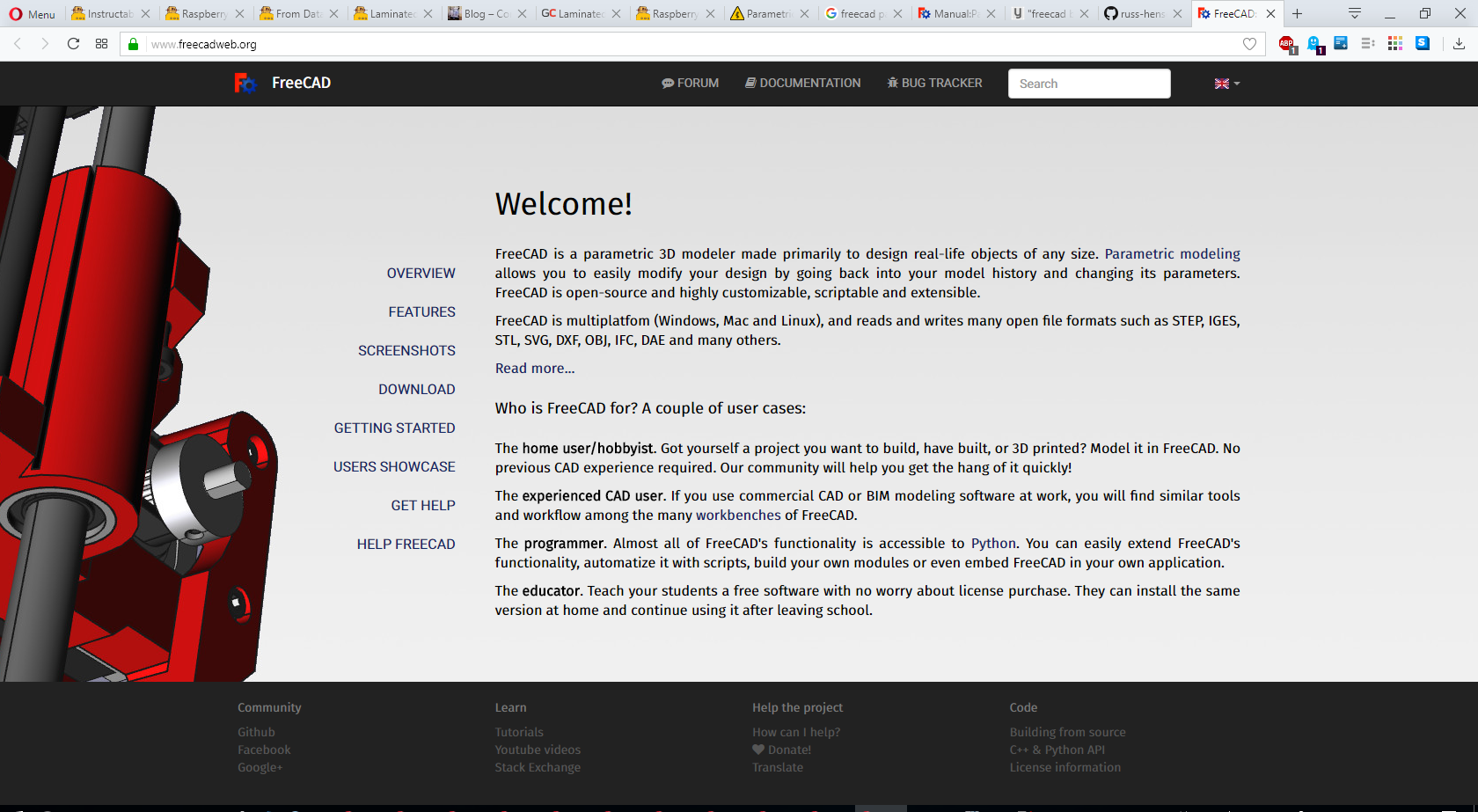The height and width of the screenshot is (812, 1478).
Task: Open a new browser tab
Action: [1297, 14]
